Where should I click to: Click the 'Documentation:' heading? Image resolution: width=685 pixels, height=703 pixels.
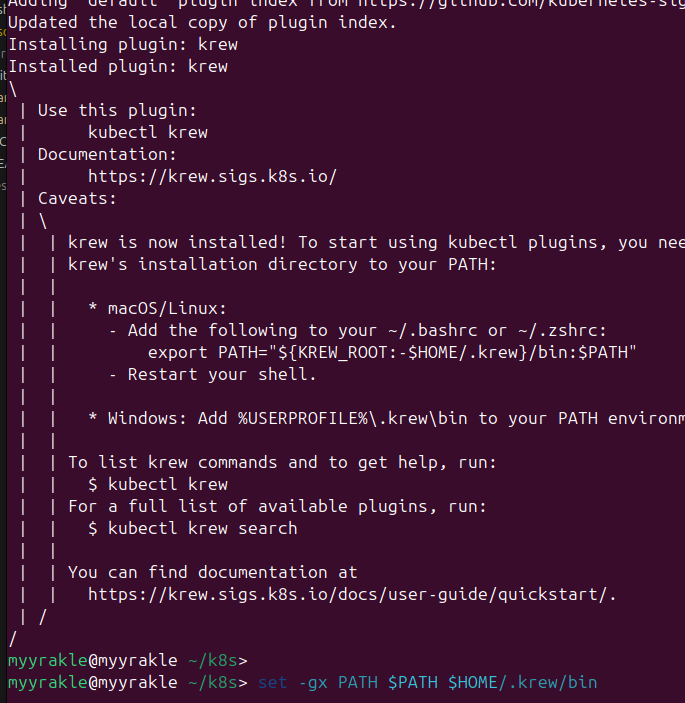107,154
